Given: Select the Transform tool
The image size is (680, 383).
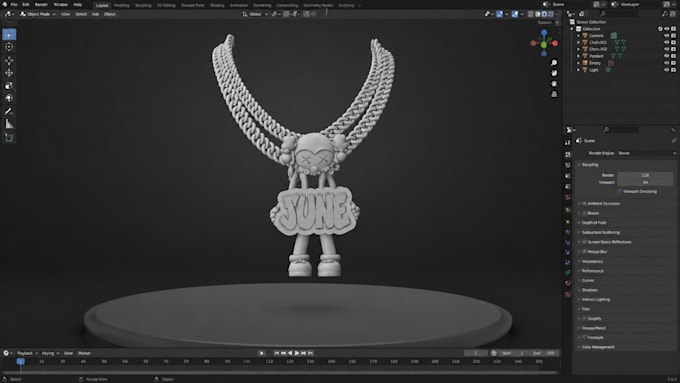Looking at the screenshot, I should pos(9,98).
